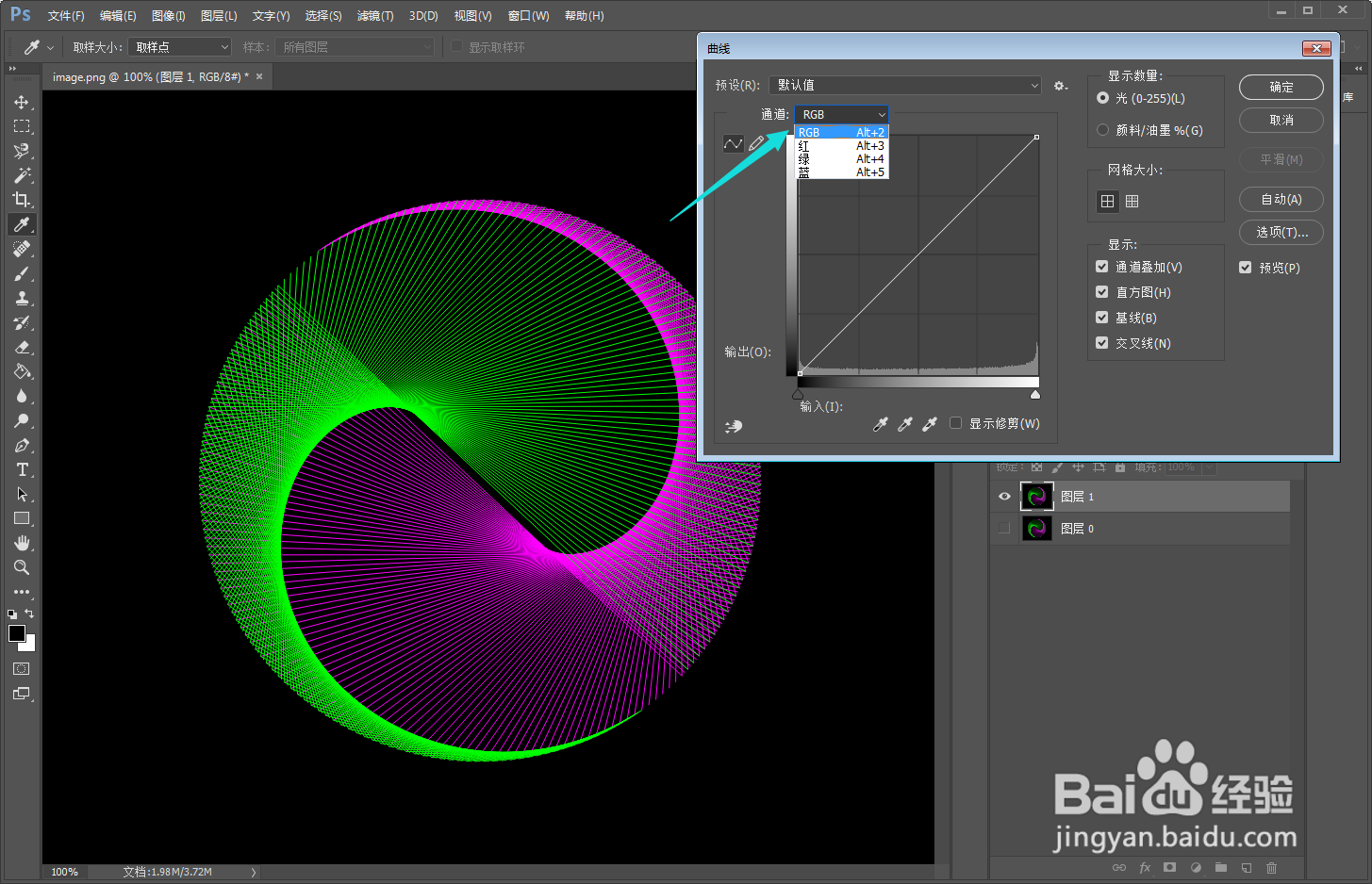1372x884 pixels.
Task: Select the History Brush tool
Action: click(22, 322)
